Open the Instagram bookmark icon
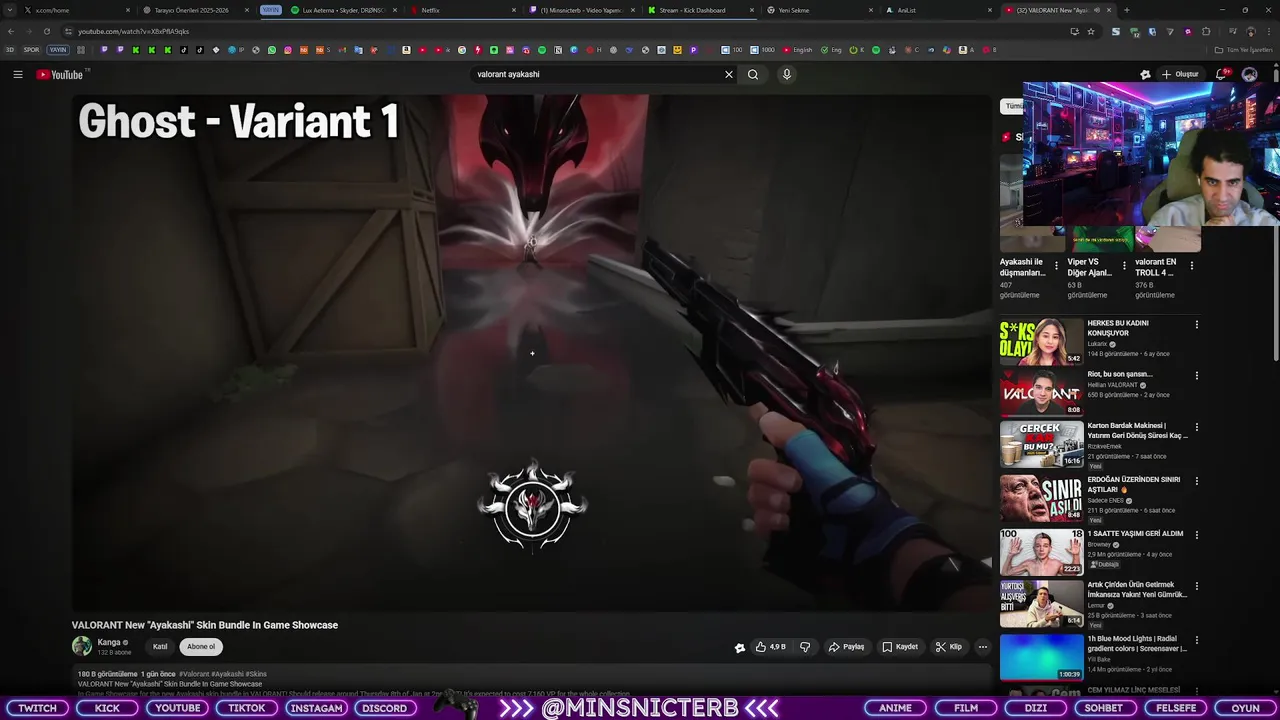1280x720 pixels. (x=288, y=50)
